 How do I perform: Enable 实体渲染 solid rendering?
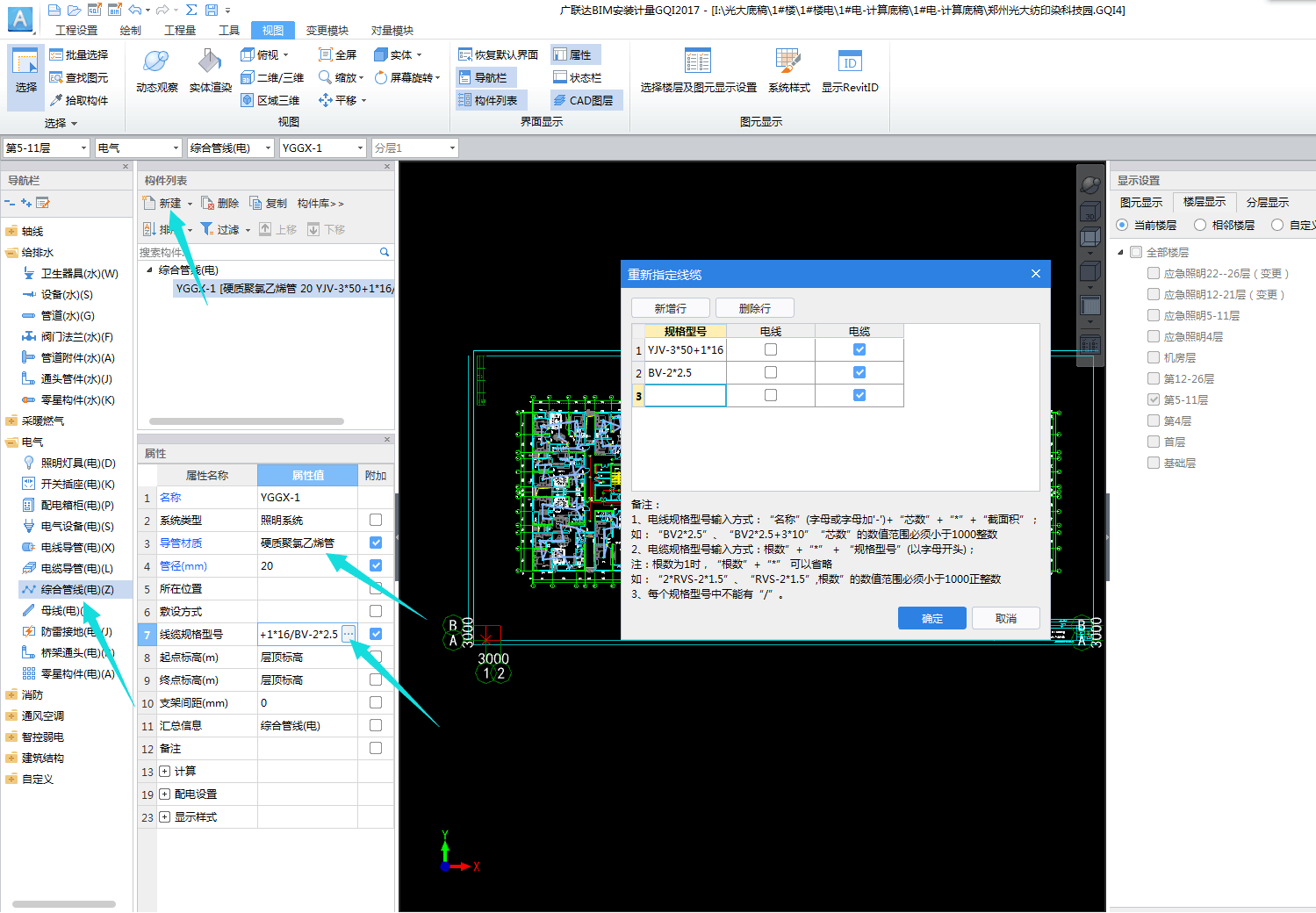click(x=210, y=70)
